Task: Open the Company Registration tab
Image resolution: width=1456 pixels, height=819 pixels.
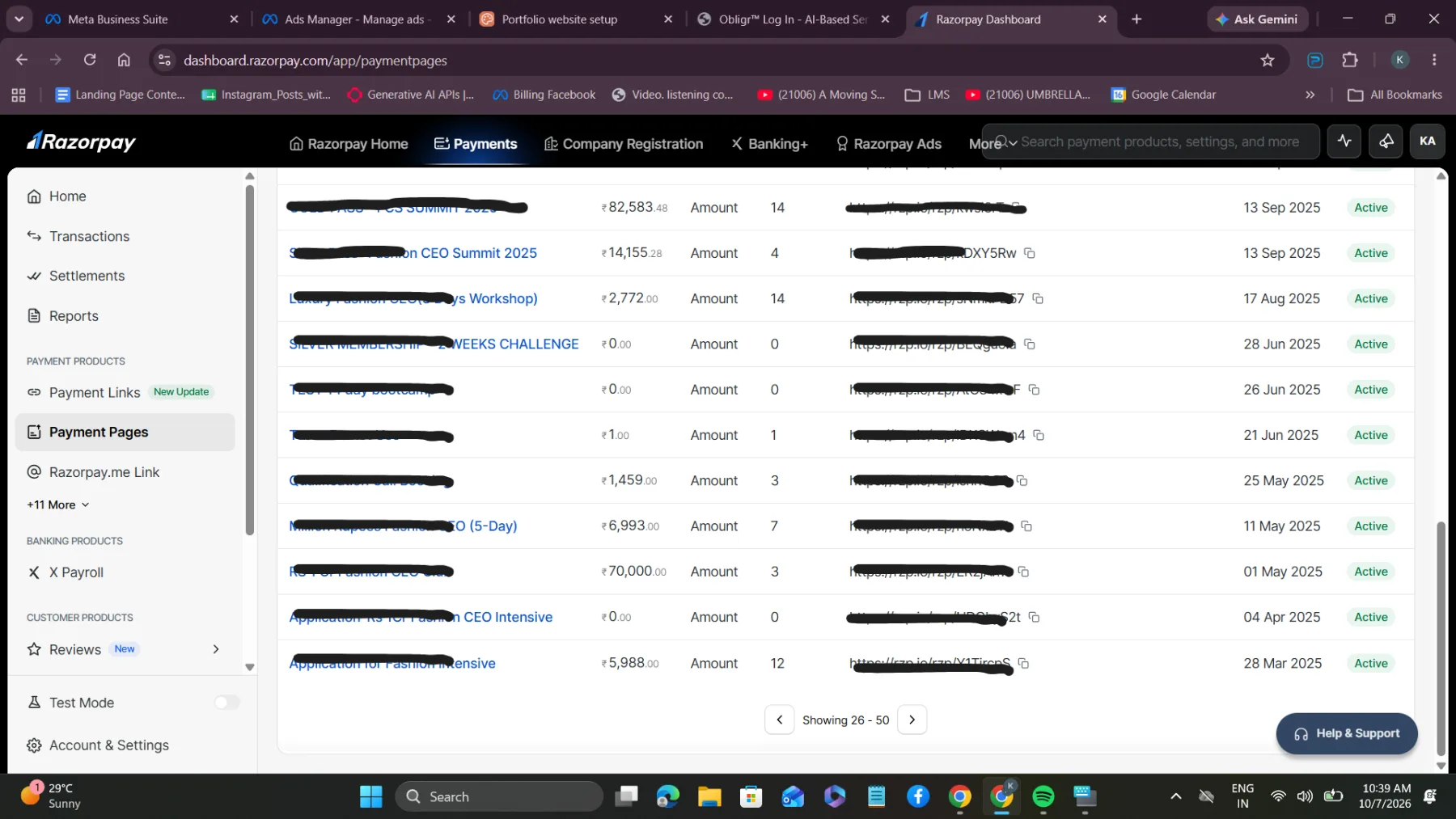Action: [x=624, y=144]
